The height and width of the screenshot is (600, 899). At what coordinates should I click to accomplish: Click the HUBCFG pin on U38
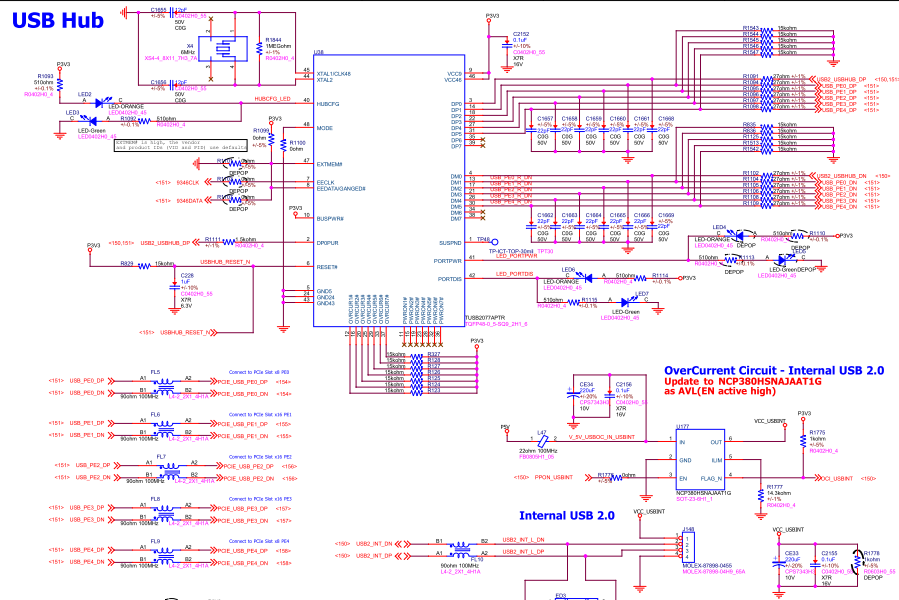[x=328, y=104]
